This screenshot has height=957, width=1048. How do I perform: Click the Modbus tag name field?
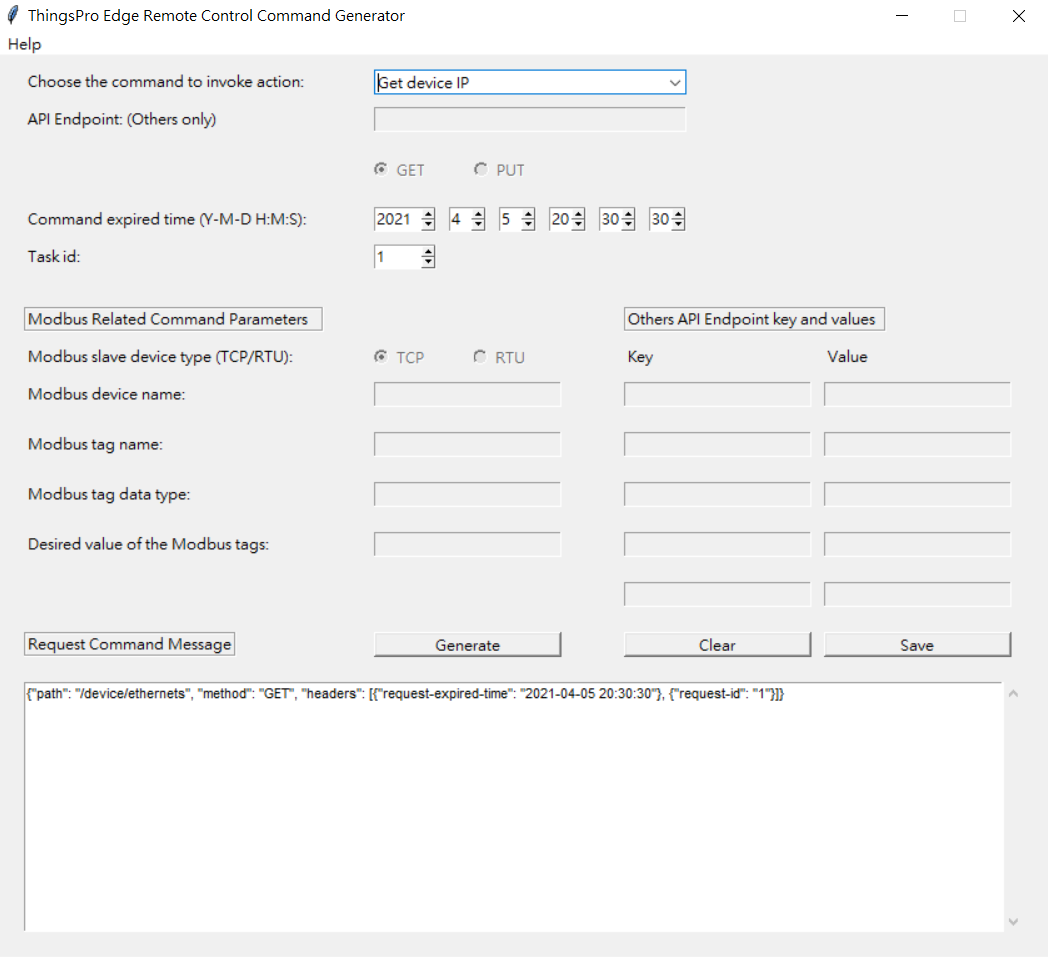tap(467, 444)
